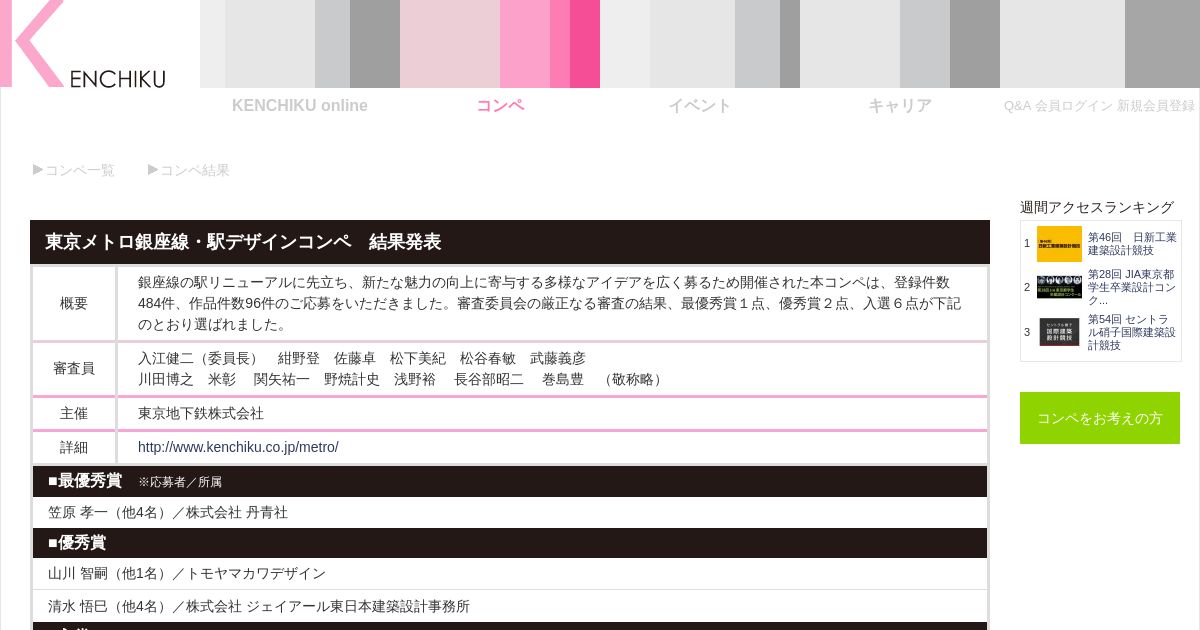Click the KENCHIKU logo
1200x630 pixels.
tap(84, 44)
